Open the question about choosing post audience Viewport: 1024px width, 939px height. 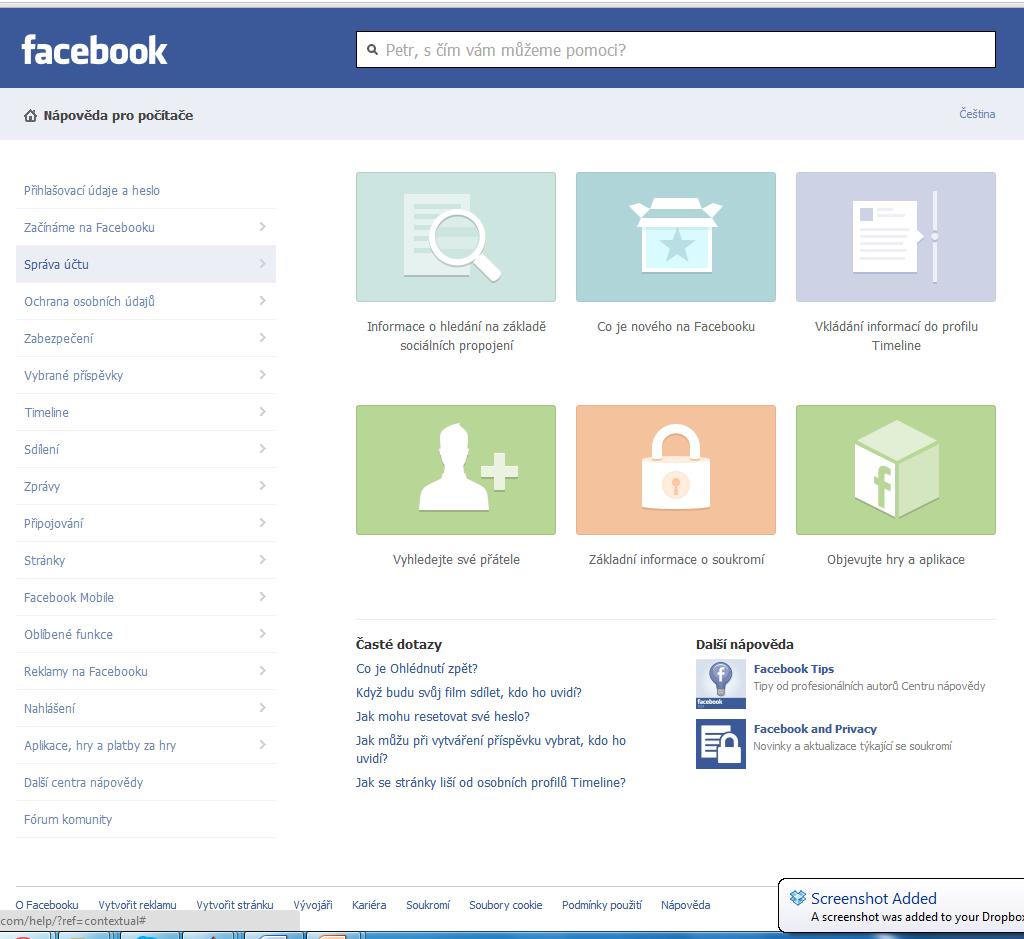click(x=491, y=749)
